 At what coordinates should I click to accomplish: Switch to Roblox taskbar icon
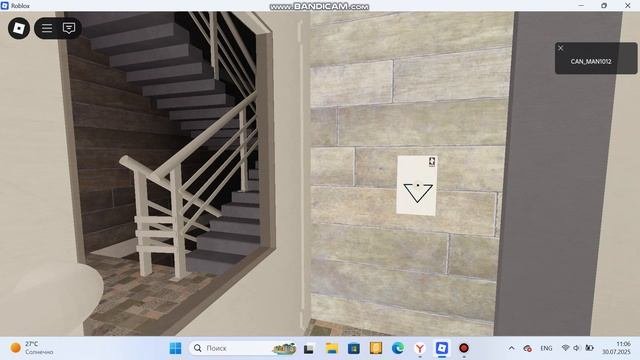(442, 348)
